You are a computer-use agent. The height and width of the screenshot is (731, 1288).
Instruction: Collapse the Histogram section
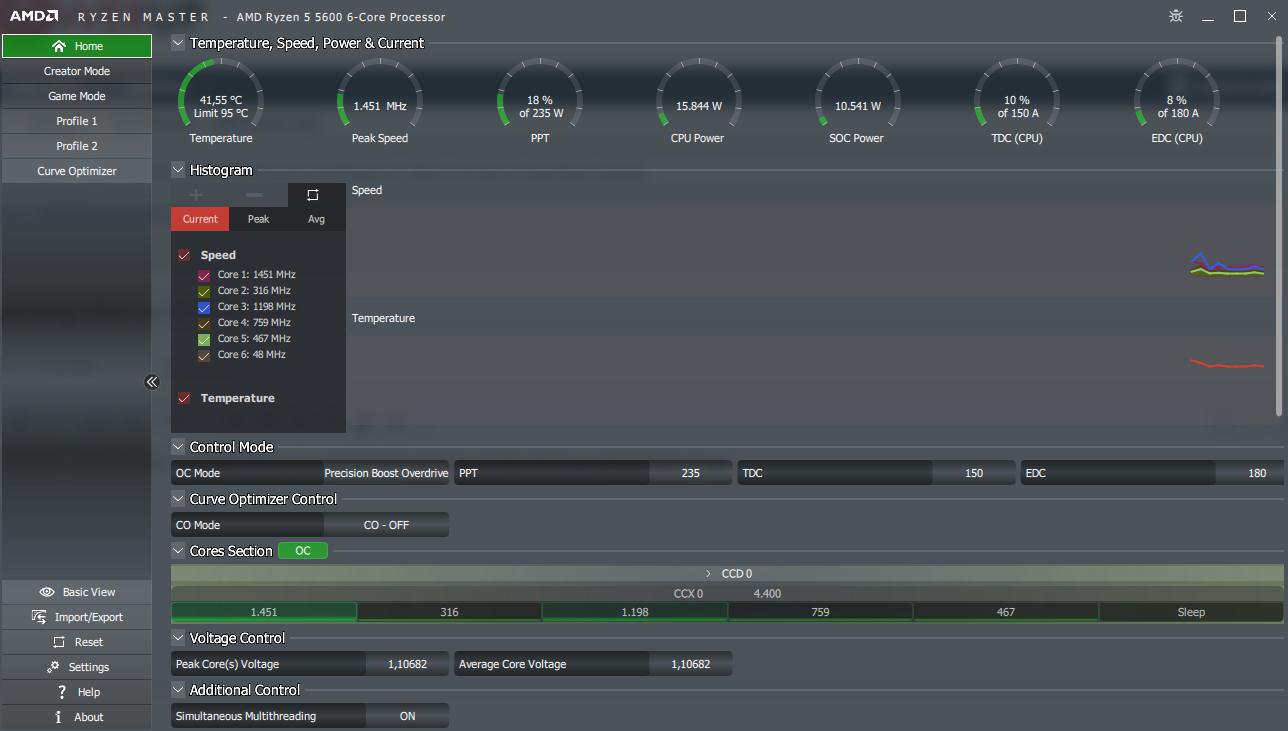(x=178, y=170)
